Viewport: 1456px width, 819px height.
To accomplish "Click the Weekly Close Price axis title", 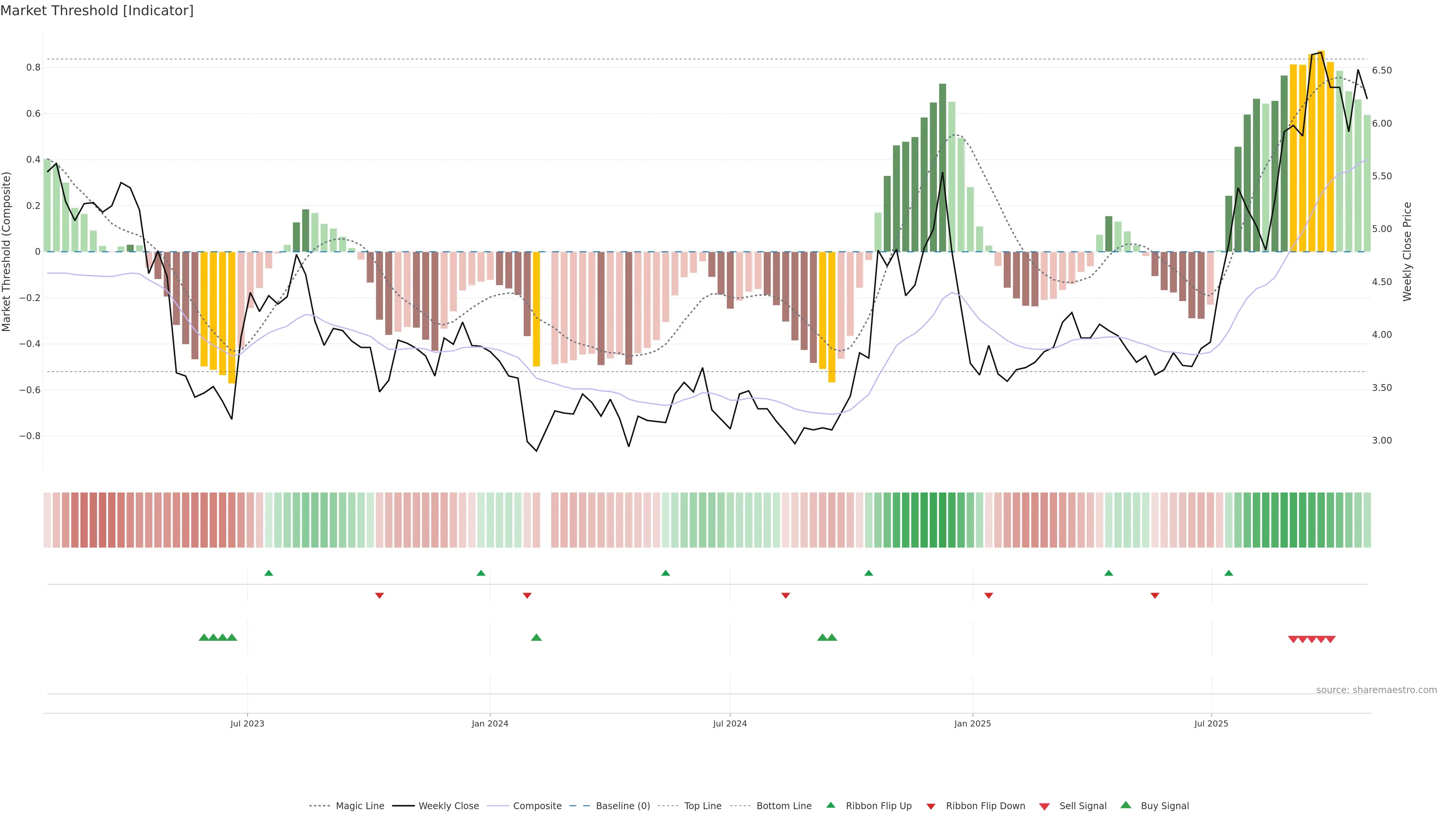I will pos(1407,251).
